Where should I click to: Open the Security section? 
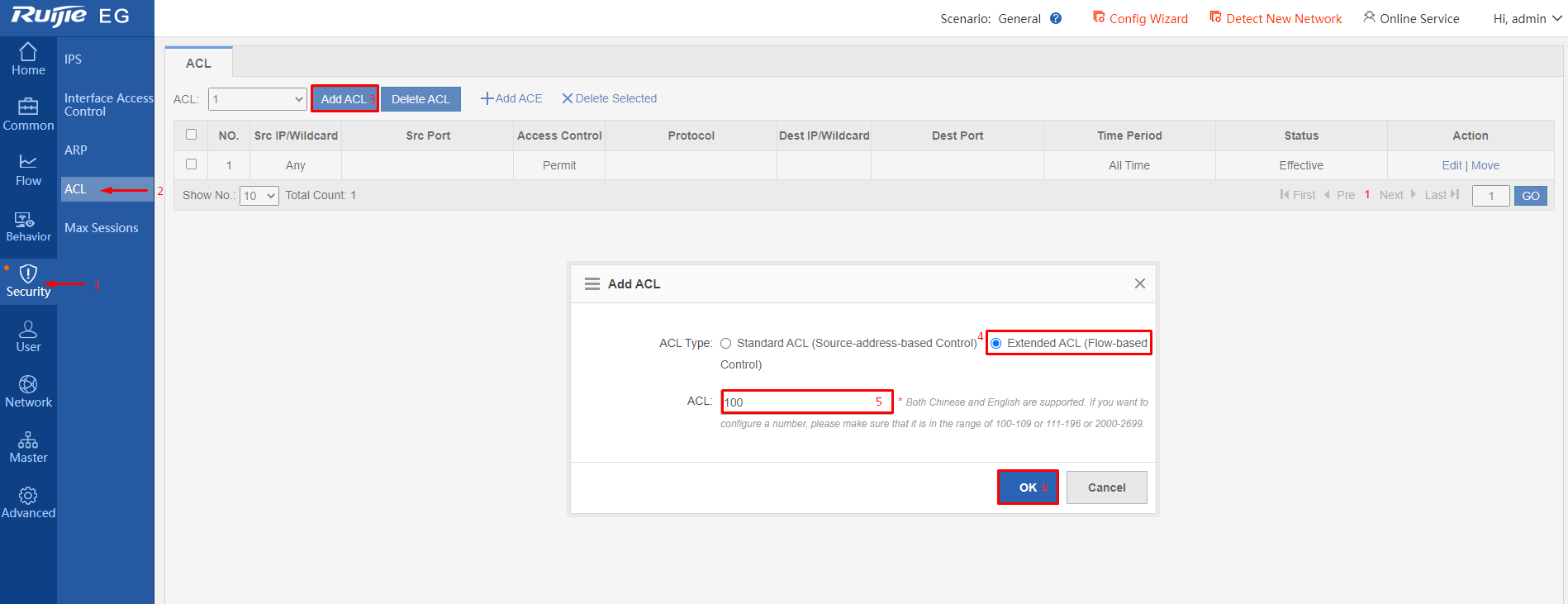tap(28, 281)
